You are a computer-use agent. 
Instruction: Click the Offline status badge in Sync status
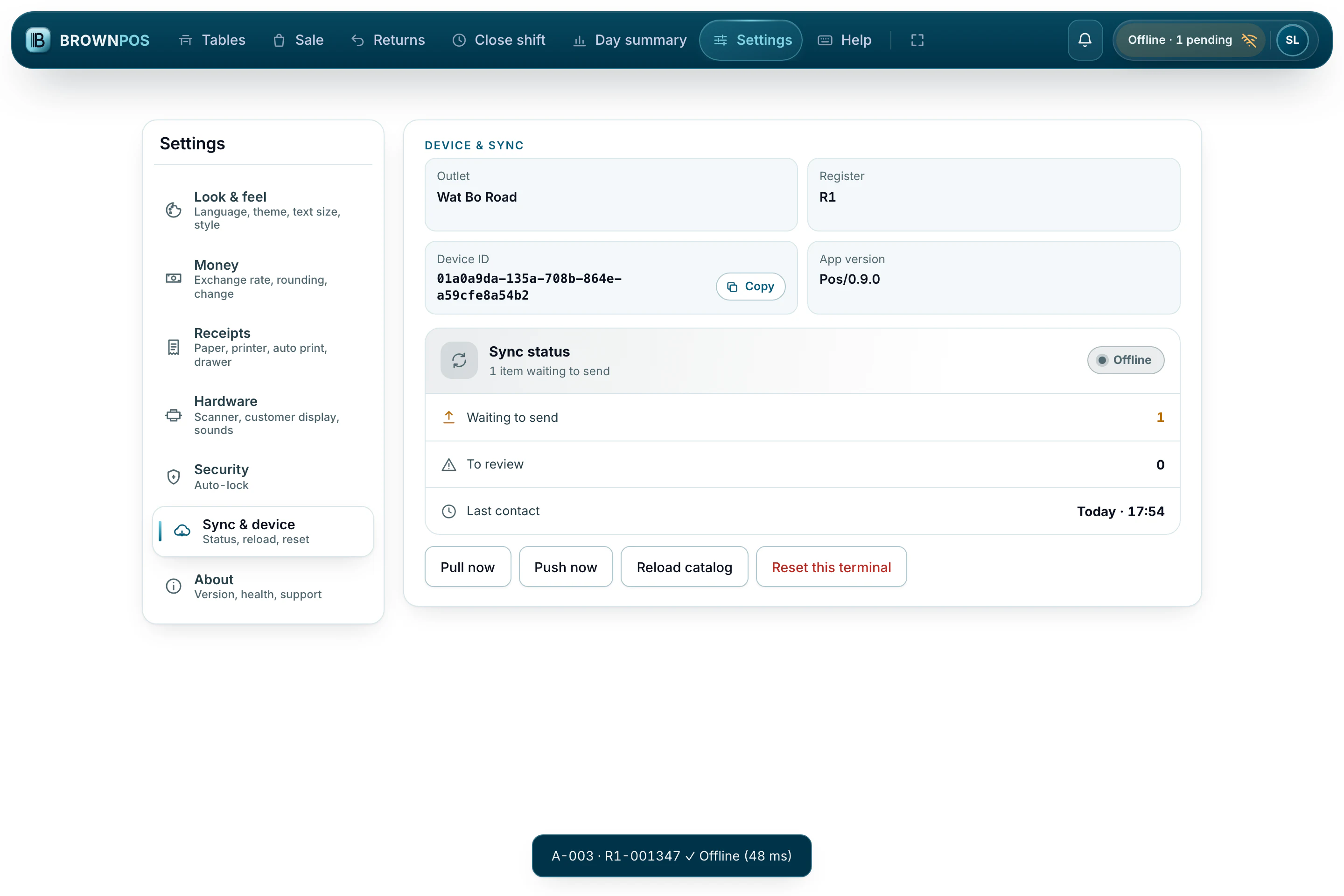pos(1125,360)
